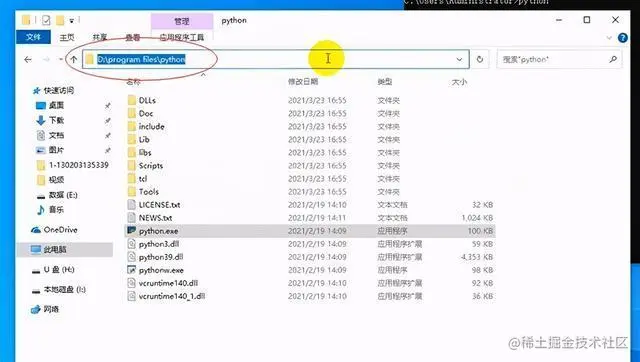This screenshot has width=640, height=362.
Task: Click the Forward navigation arrow
Action: tap(46, 60)
